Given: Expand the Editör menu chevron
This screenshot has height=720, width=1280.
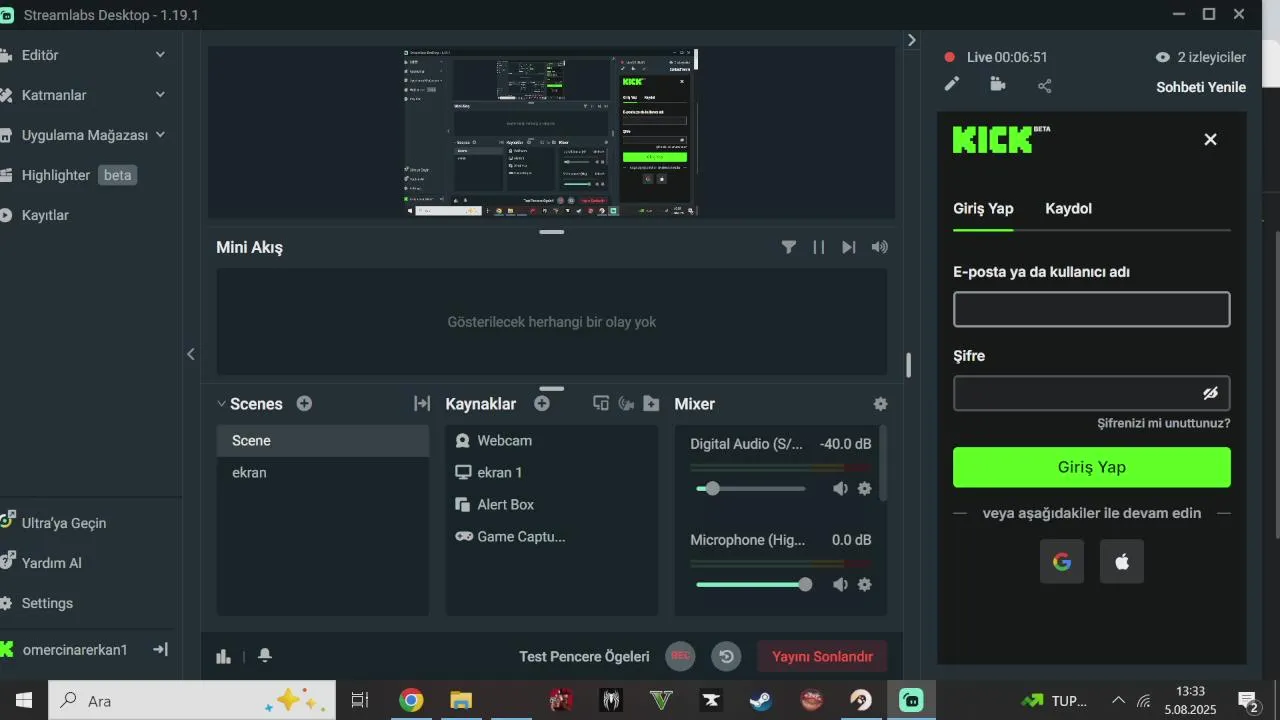Looking at the screenshot, I should (160, 55).
